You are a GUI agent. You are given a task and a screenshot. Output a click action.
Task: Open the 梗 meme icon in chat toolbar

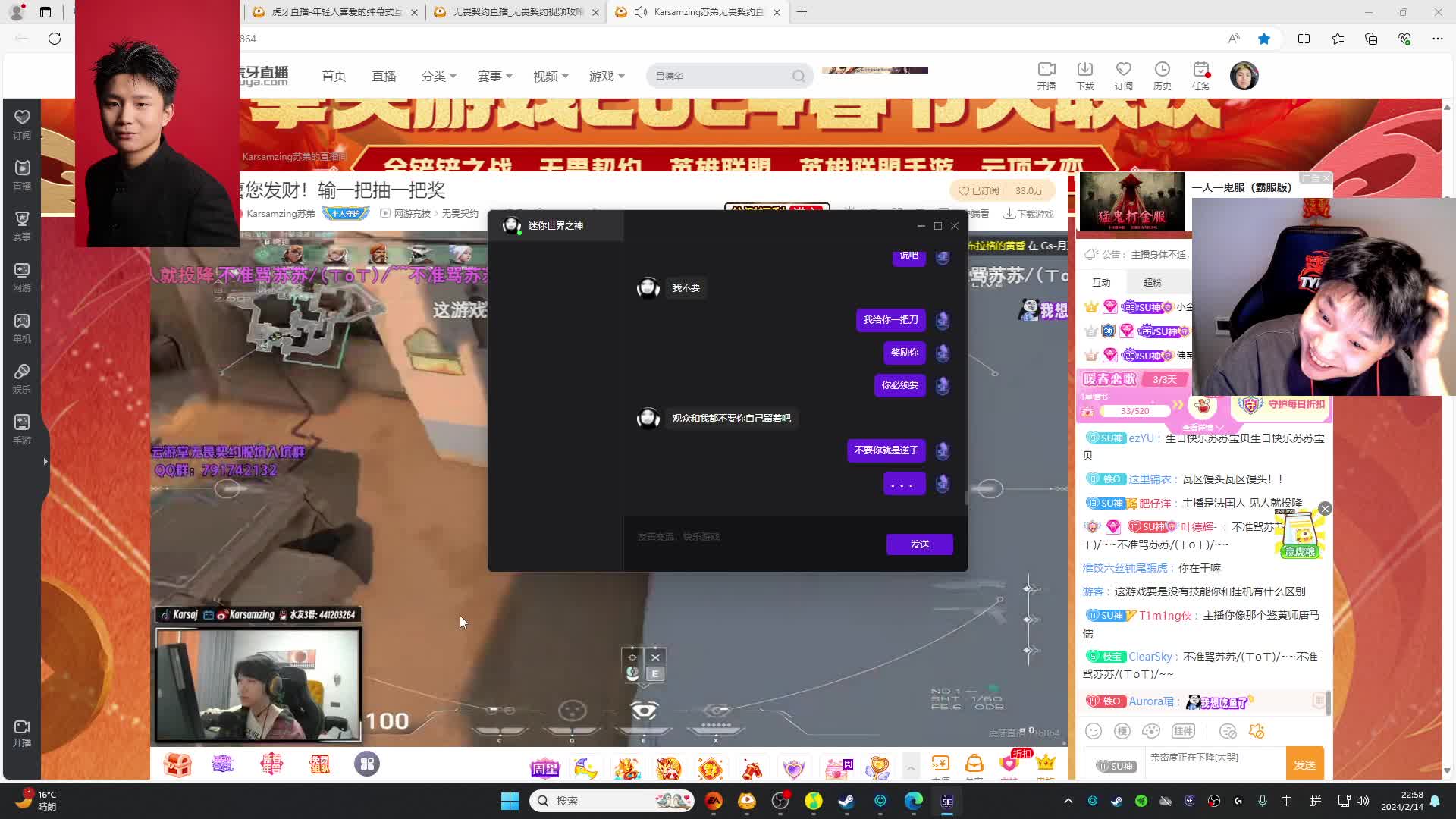1122,731
